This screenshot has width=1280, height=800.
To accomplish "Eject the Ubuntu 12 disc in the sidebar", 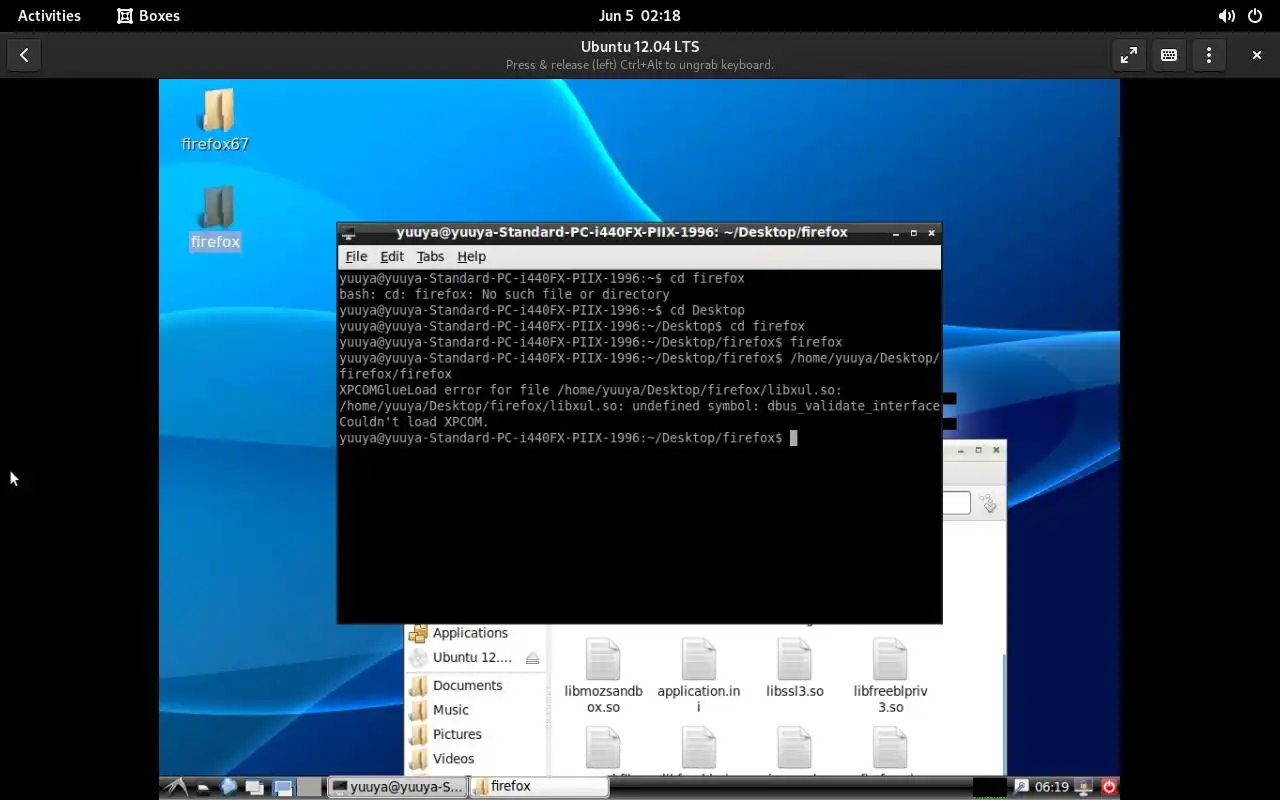I will tap(532, 657).
